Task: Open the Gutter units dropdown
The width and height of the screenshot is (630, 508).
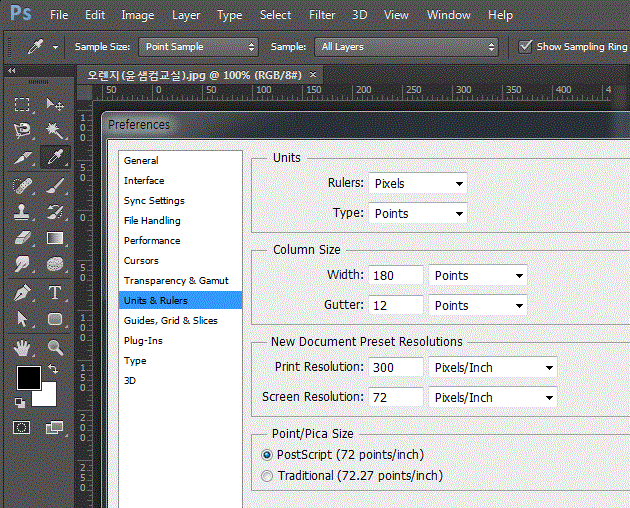Action: (478, 305)
